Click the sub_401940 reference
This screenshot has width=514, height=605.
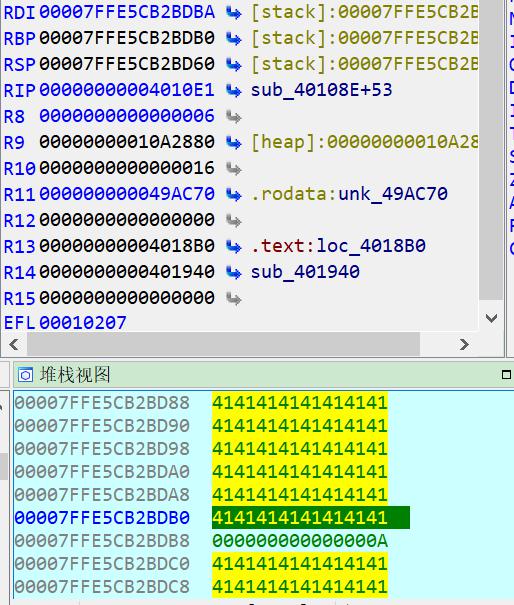click(305, 272)
